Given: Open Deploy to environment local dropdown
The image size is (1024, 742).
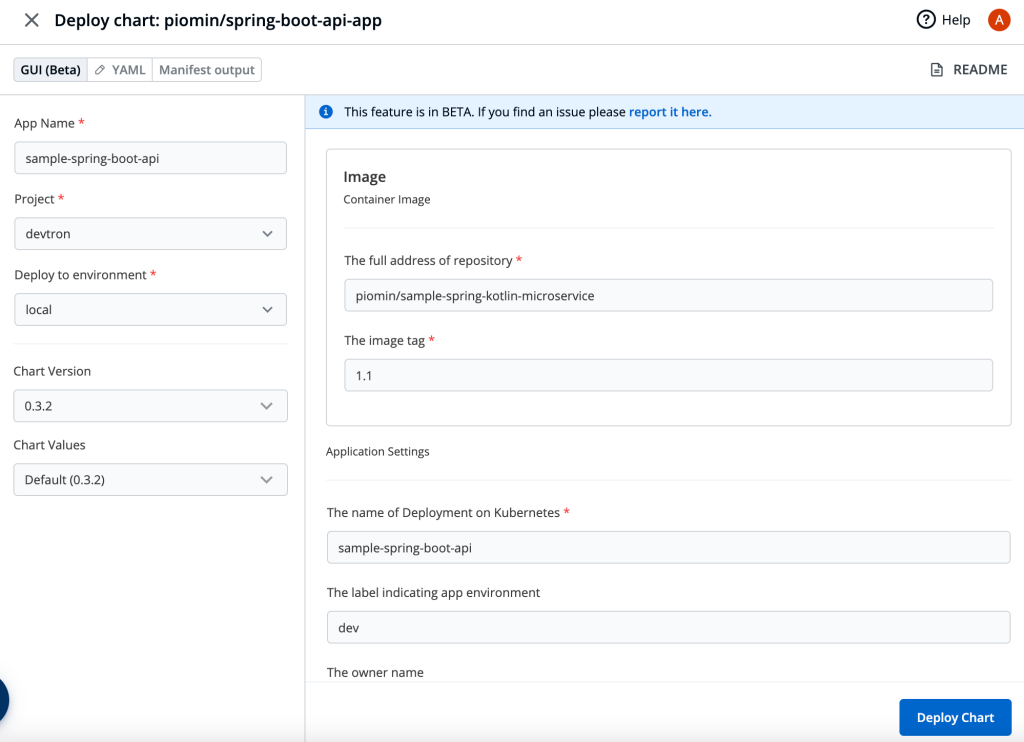Looking at the screenshot, I should coord(150,310).
